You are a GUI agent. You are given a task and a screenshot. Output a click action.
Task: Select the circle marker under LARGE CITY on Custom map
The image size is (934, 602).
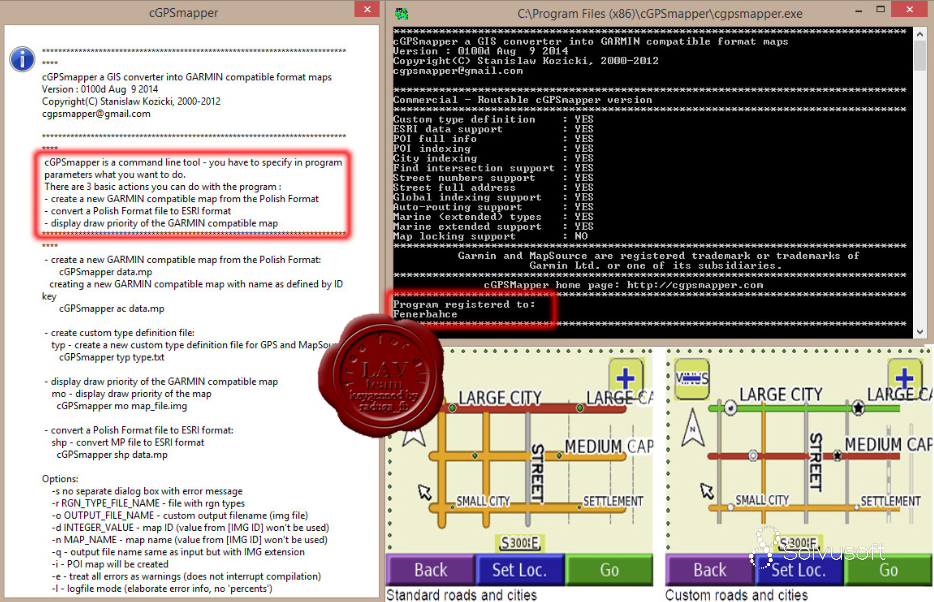730,408
